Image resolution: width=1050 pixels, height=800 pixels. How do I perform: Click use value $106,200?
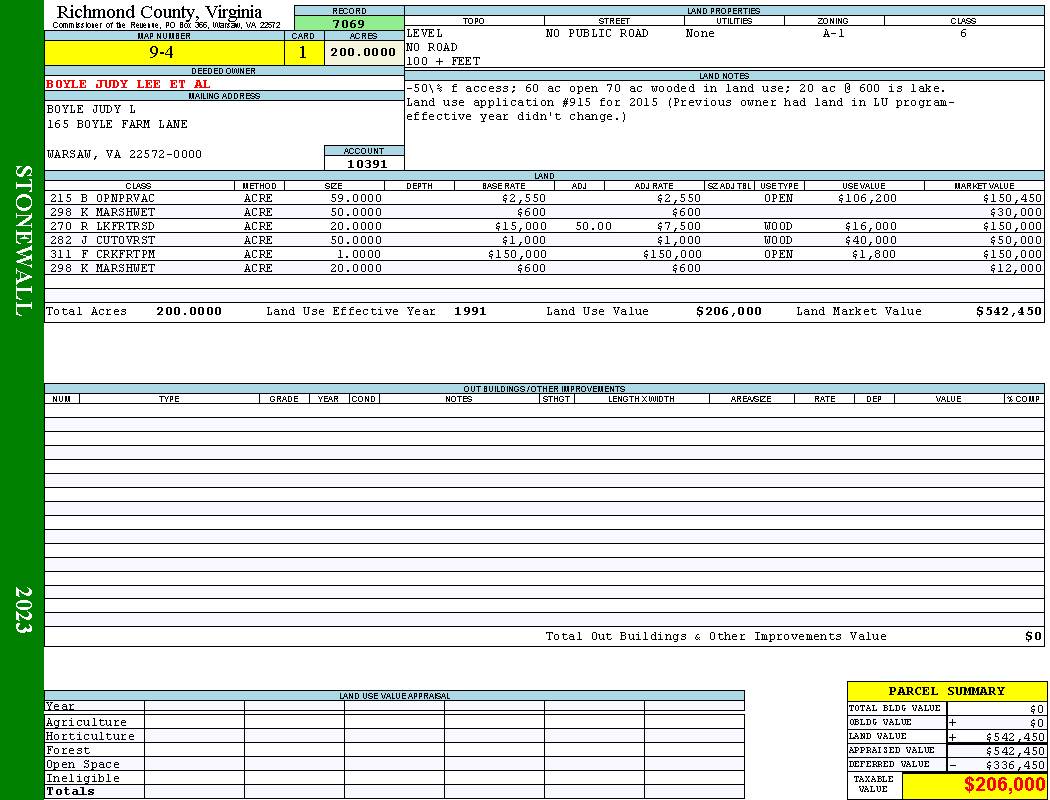pos(867,198)
